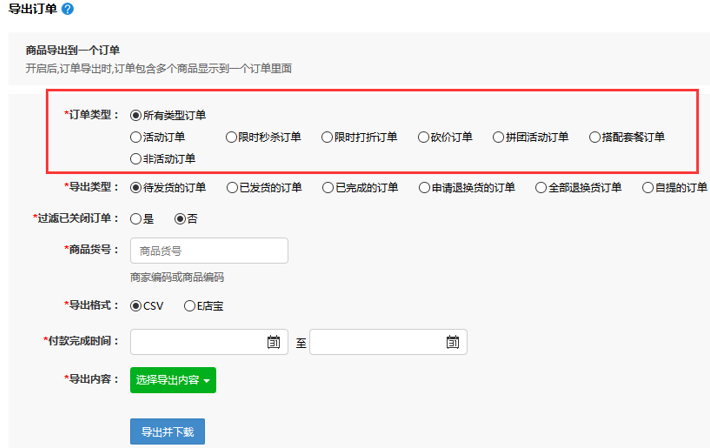This screenshot has height=448, width=710.
Task: Pick 限时打折订单 order type
Action: 327,137
